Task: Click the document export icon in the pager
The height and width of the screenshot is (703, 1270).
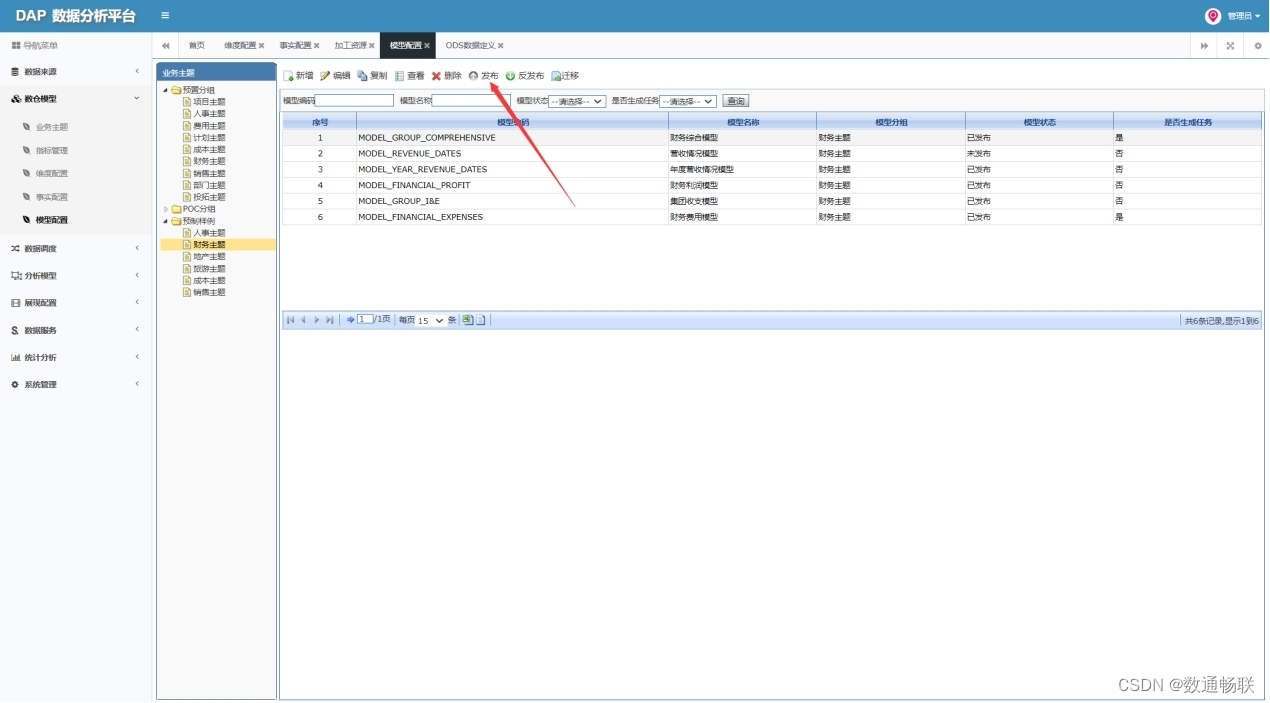Action: pyautogui.click(x=480, y=320)
